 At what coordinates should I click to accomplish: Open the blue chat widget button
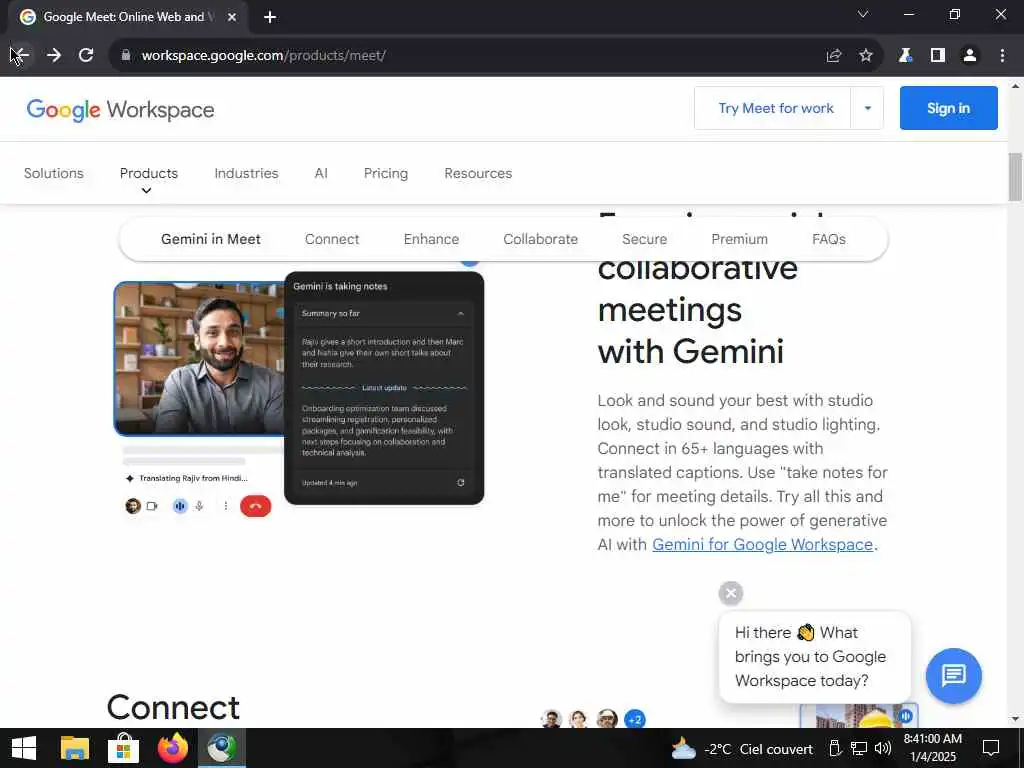tap(953, 675)
